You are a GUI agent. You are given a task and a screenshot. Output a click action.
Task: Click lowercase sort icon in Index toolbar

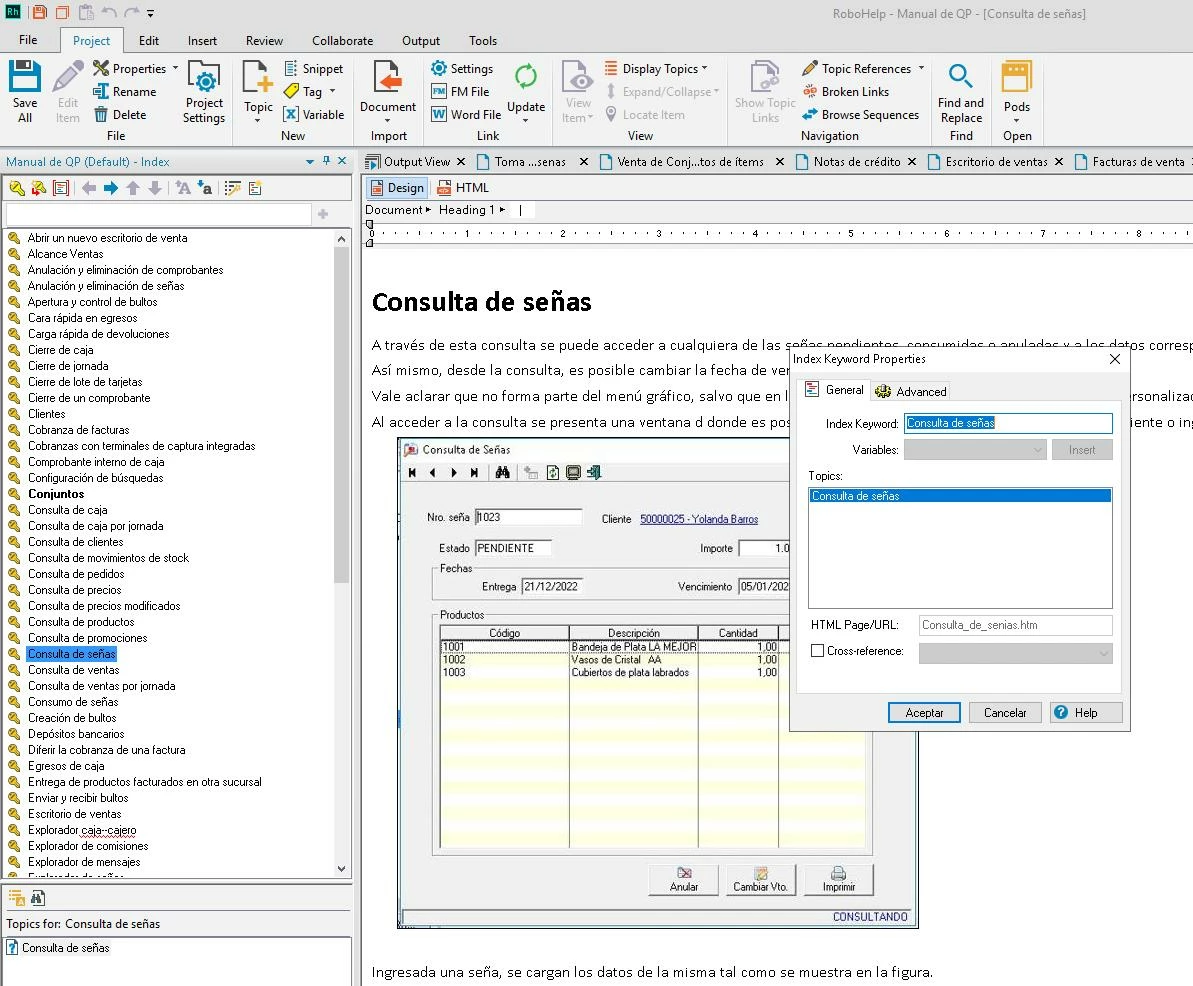tap(205, 188)
